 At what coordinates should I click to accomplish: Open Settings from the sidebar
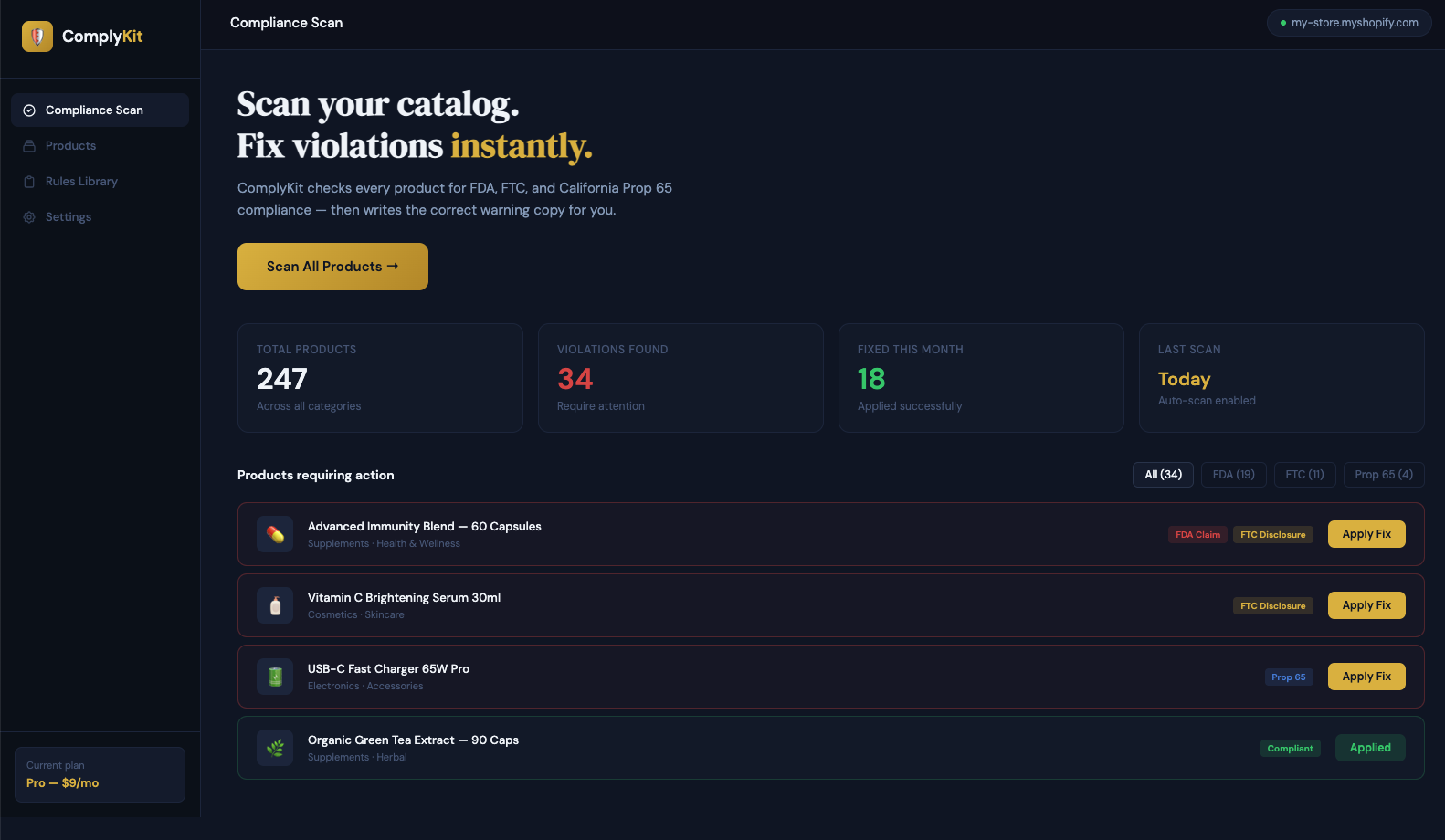[x=100, y=217]
